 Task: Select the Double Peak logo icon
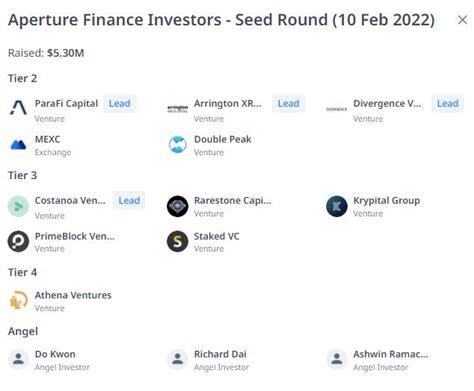177,145
